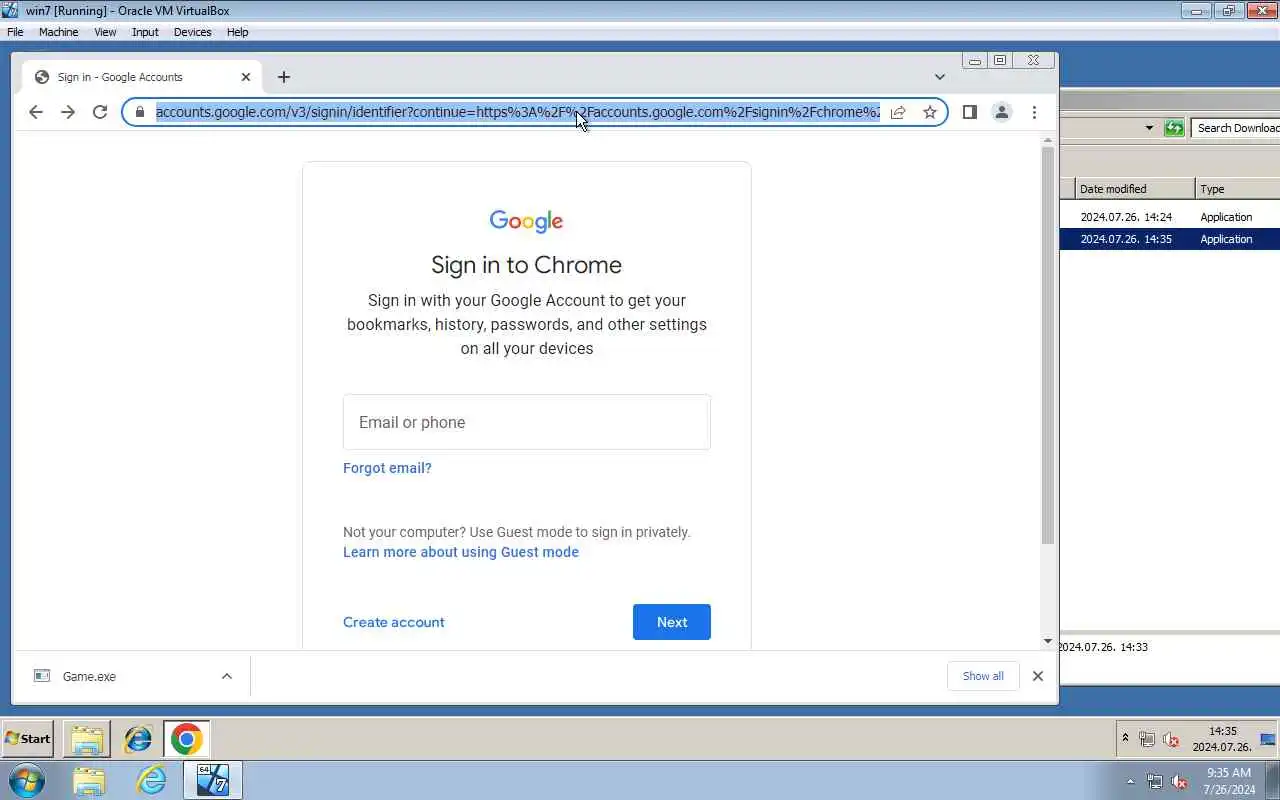
Task: Maximize the Chrome window
Action: 1000,61
